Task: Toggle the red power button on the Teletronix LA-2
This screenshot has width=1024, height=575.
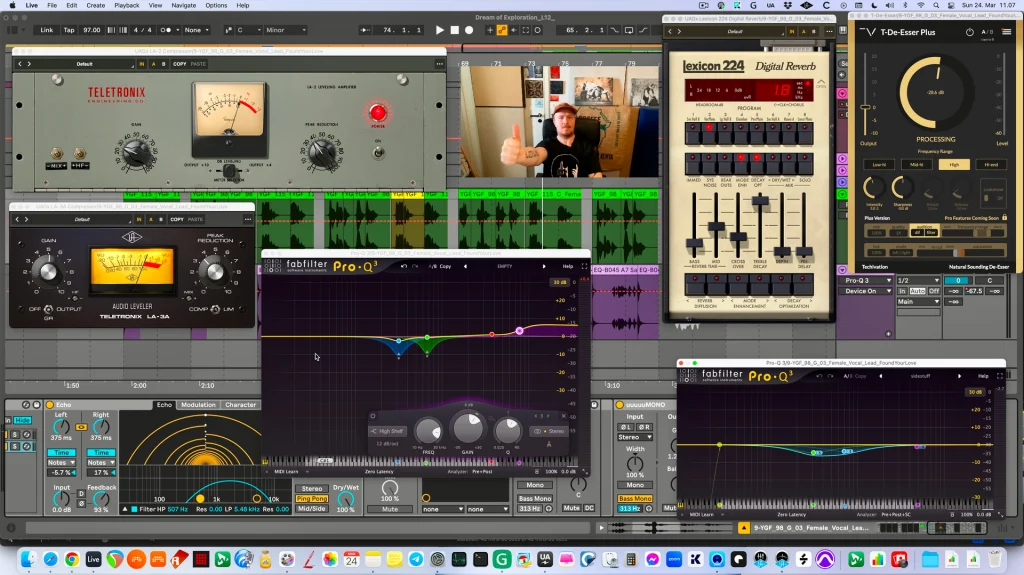Action: pyautogui.click(x=377, y=112)
